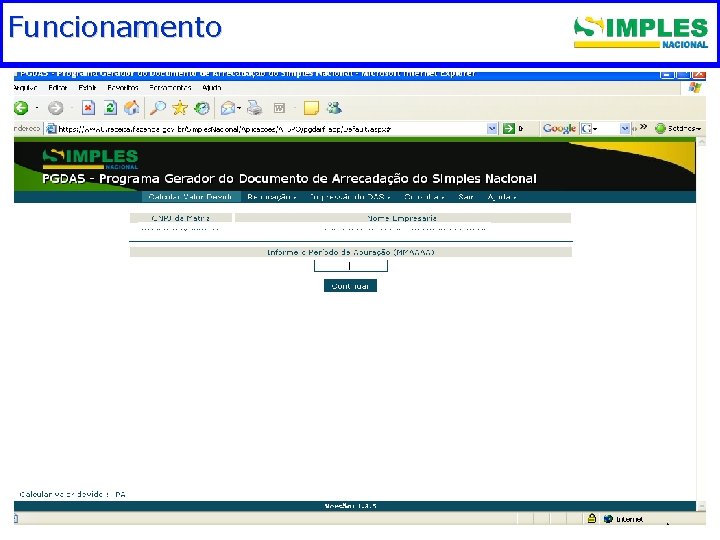Open the Arquivo menu
The image size is (720, 540).
click(25, 87)
